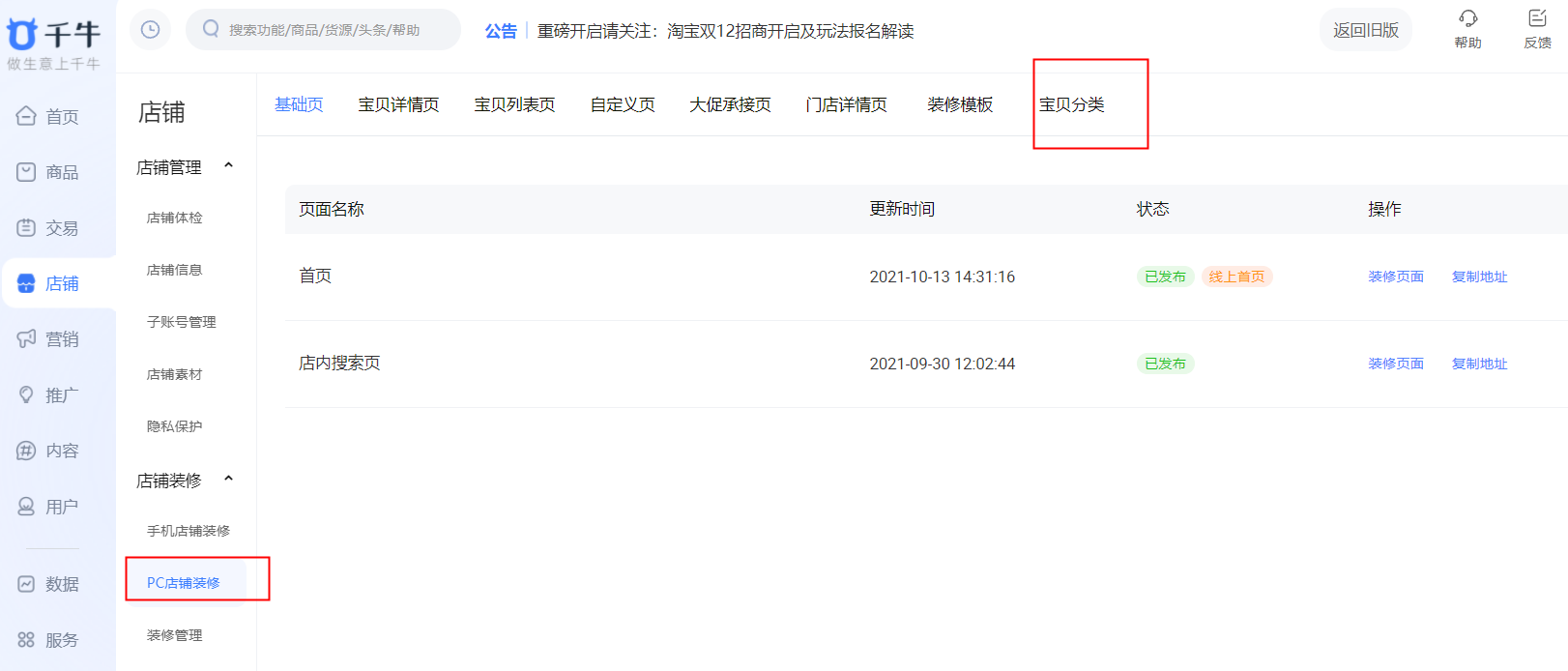
Task: Open the 首页 home sidebar icon
Action: [x=26, y=116]
